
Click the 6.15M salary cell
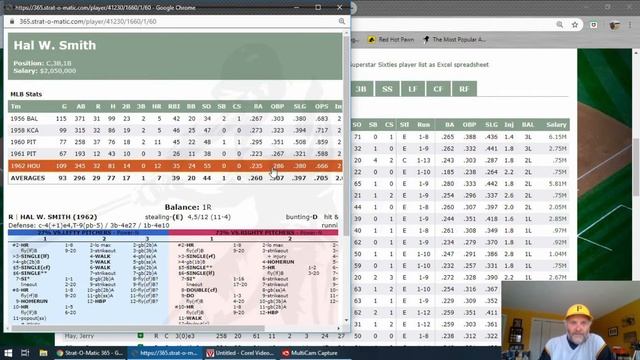tap(557, 137)
